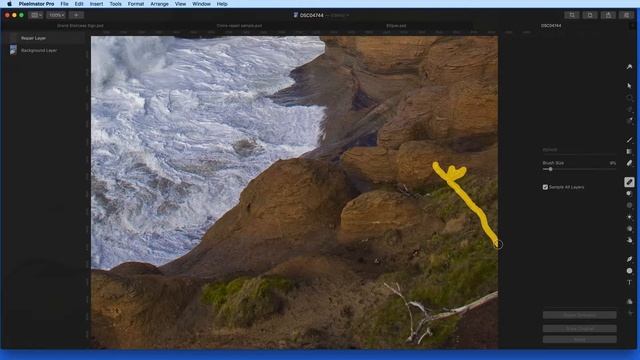Click the Background Layer thumbnail
The height and width of the screenshot is (360, 640).
tap(13, 50)
